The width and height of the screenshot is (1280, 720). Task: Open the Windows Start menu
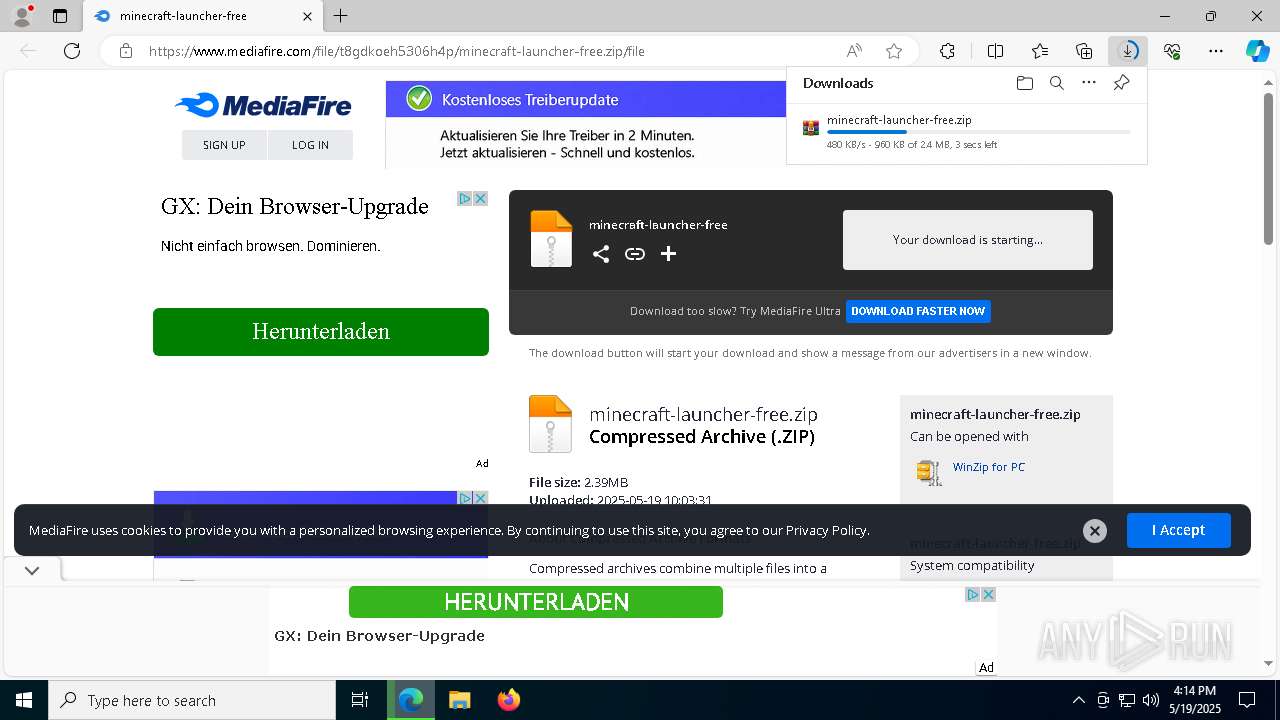tap(24, 700)
